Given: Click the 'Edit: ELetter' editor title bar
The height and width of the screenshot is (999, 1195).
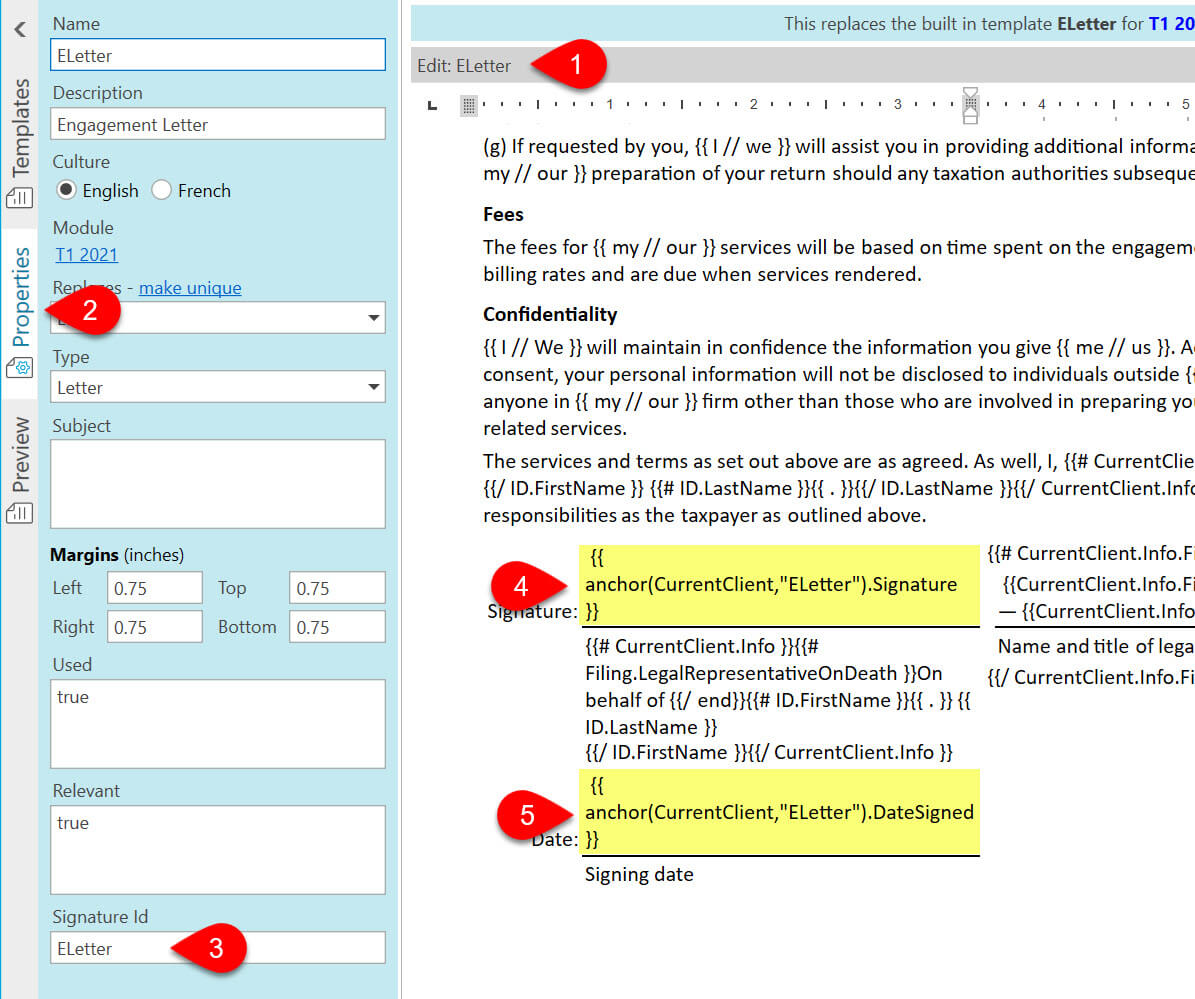Looking at the screenshot, I should 803,66.
